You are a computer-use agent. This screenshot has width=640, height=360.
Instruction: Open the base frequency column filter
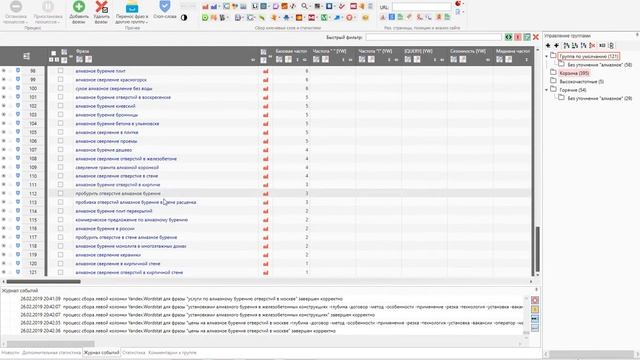tap(279, 60)
